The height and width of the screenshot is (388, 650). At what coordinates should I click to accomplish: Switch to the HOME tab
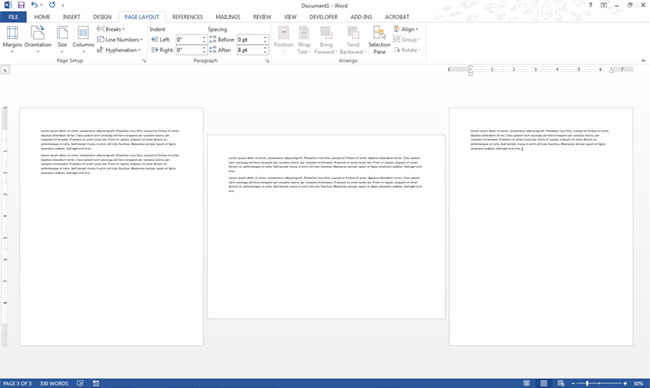tap(42, 17)
